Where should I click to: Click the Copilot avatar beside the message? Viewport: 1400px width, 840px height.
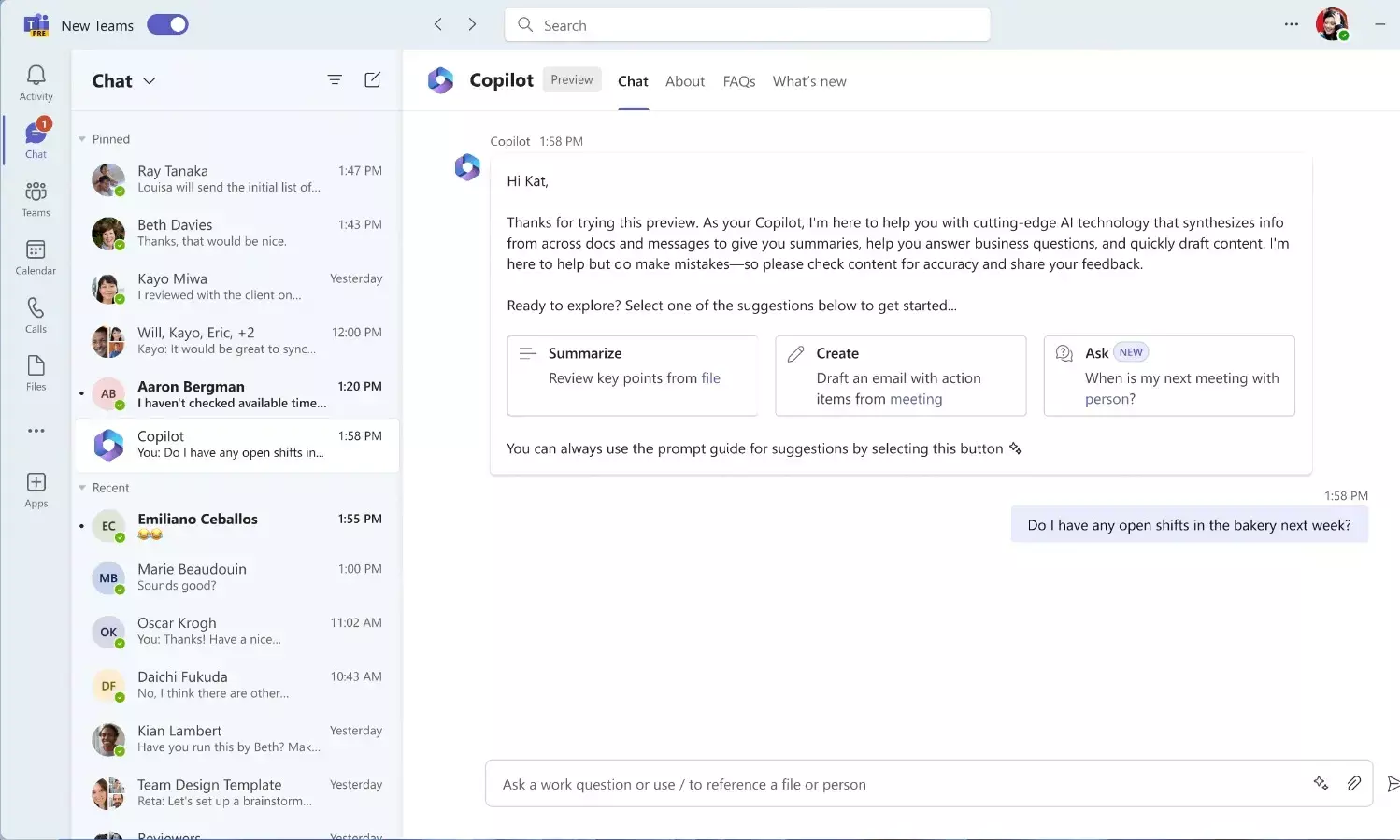click(x=467, y=167)
